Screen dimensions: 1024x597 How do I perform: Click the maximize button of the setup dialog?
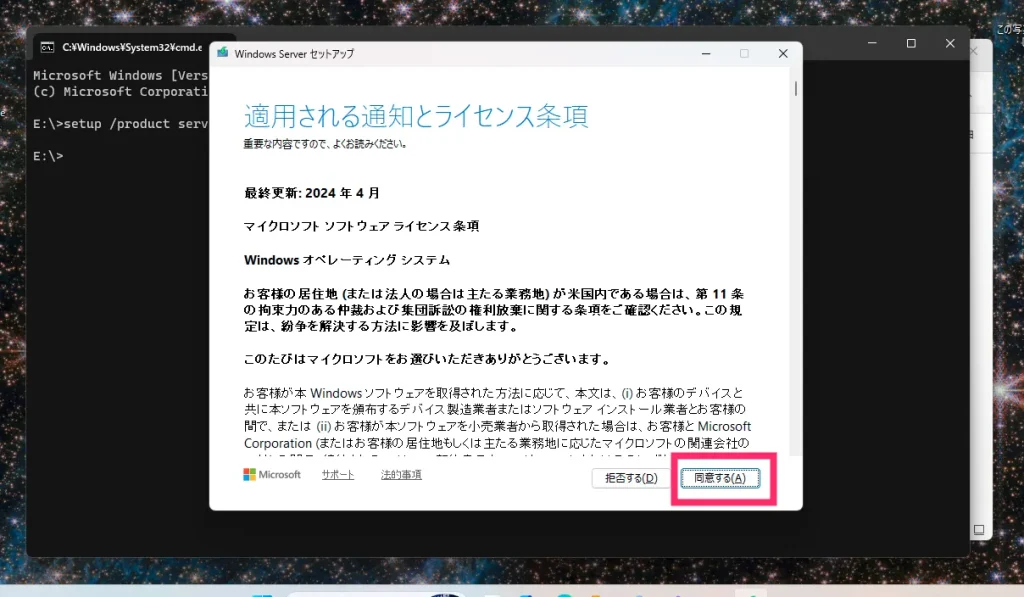pyautogui.click(x=744, y=54)
